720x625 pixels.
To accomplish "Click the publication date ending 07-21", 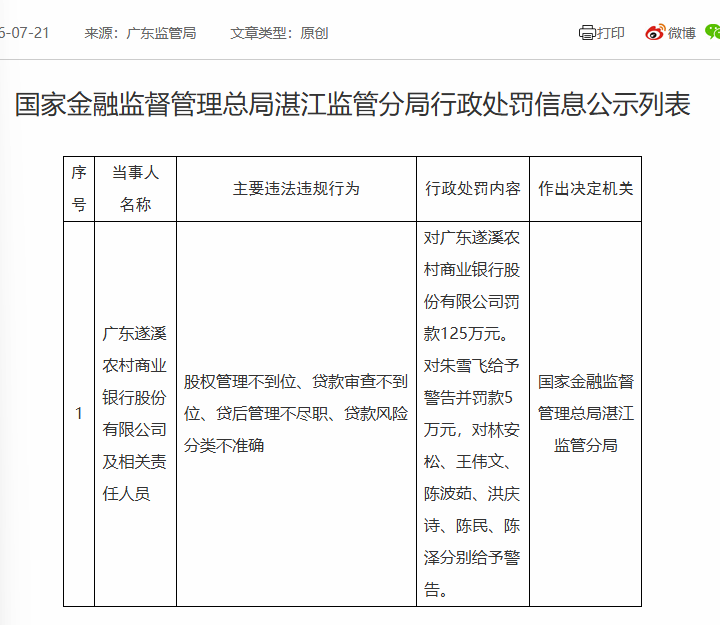I will [x=24, y=33].
